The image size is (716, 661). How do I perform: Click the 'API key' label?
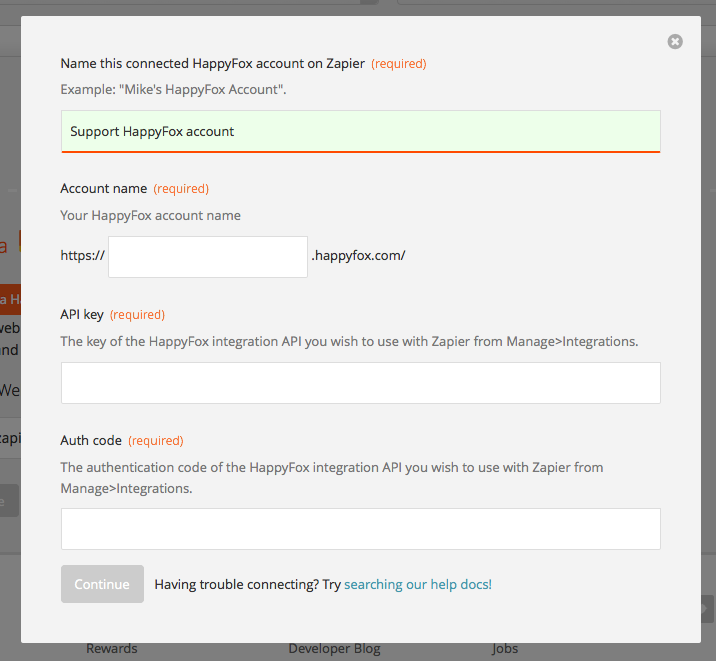[82, 315]
